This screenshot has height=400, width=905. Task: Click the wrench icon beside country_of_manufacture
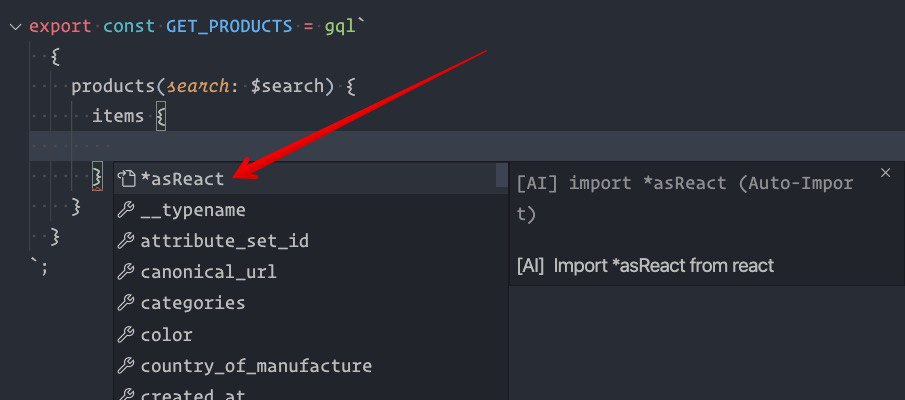(126, 365)
